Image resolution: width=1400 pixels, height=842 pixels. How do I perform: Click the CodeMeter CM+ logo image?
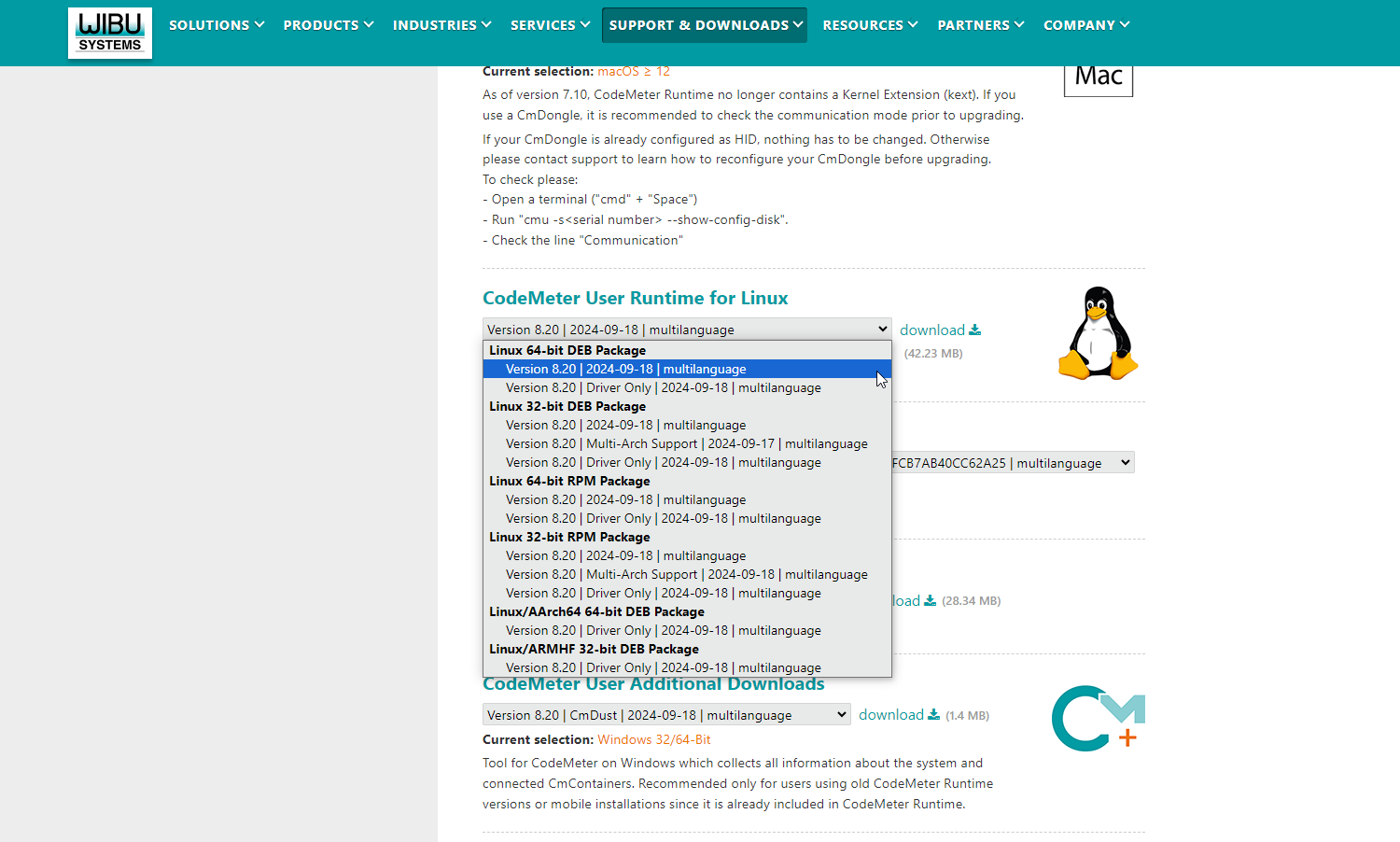pos(1099,718)
